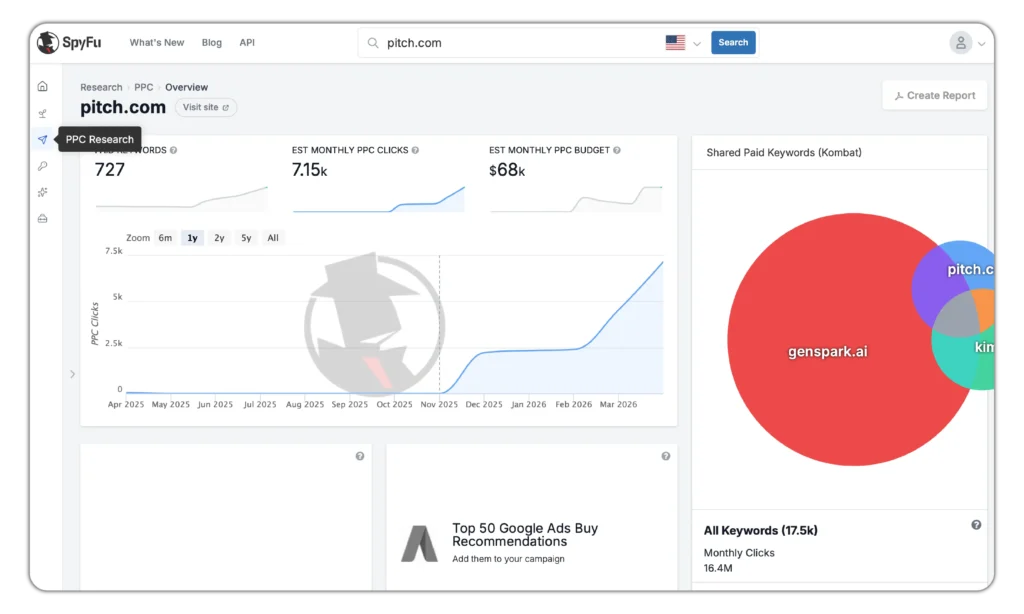Click help icon beside Paid Keywords
Image resolution: width=1024 pixels, height=614 pixels.
point(173,150)
